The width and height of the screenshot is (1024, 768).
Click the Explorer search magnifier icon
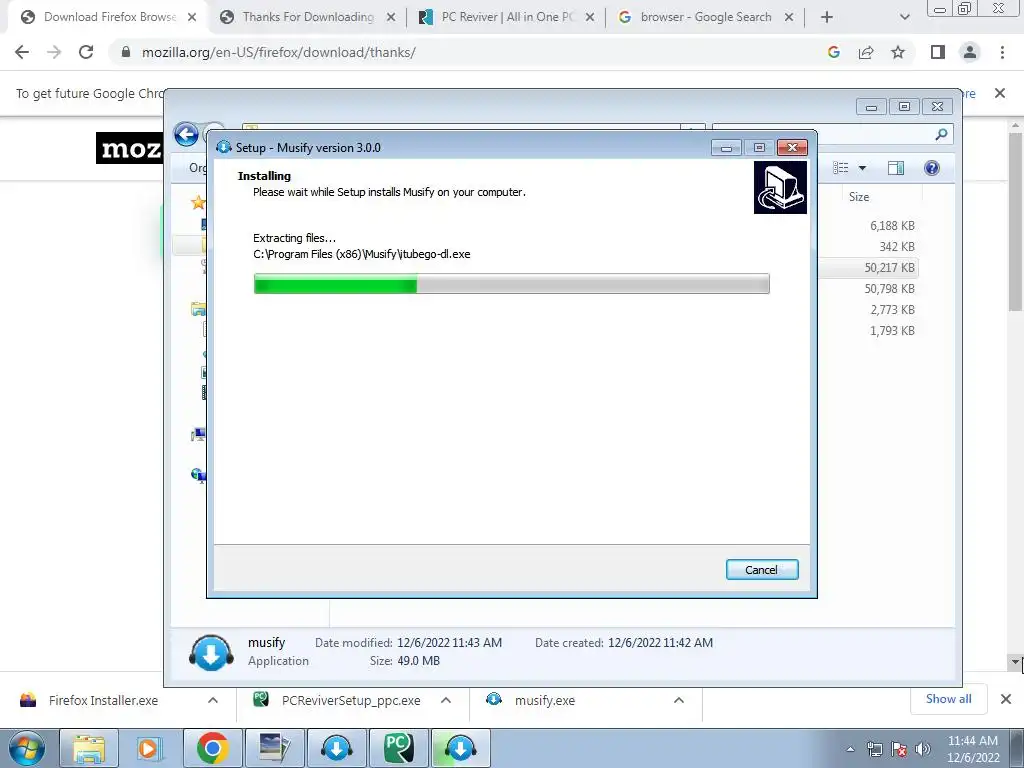click(941, 135)
